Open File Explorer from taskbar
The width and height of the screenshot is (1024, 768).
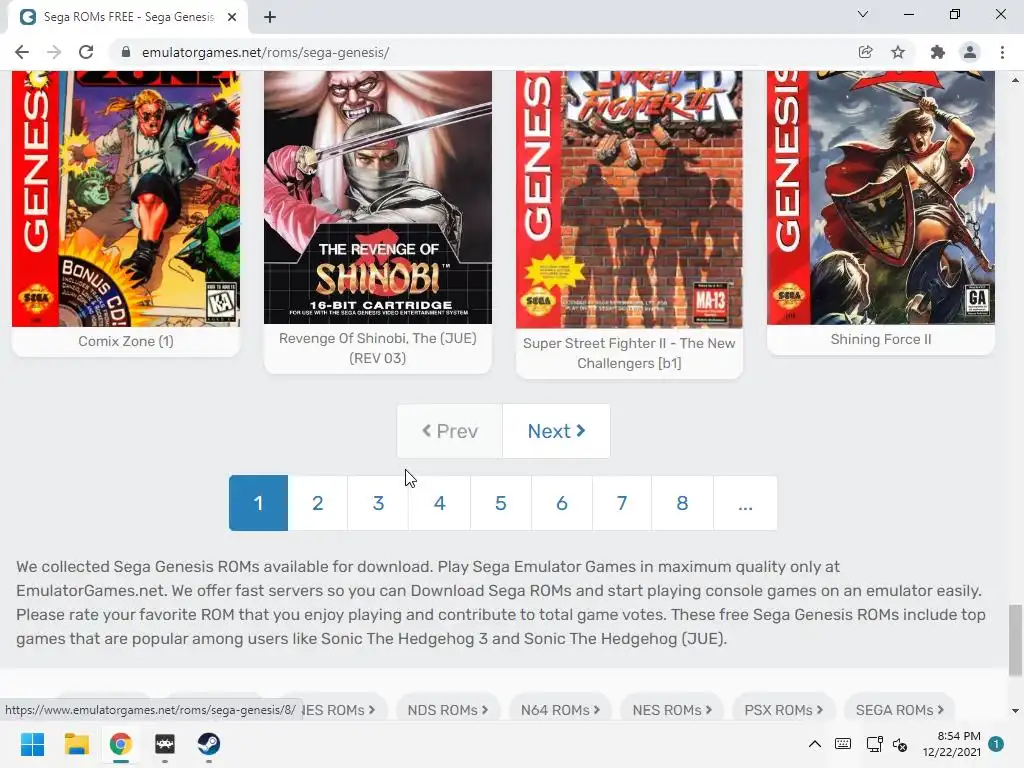click(x=76, y=744)
